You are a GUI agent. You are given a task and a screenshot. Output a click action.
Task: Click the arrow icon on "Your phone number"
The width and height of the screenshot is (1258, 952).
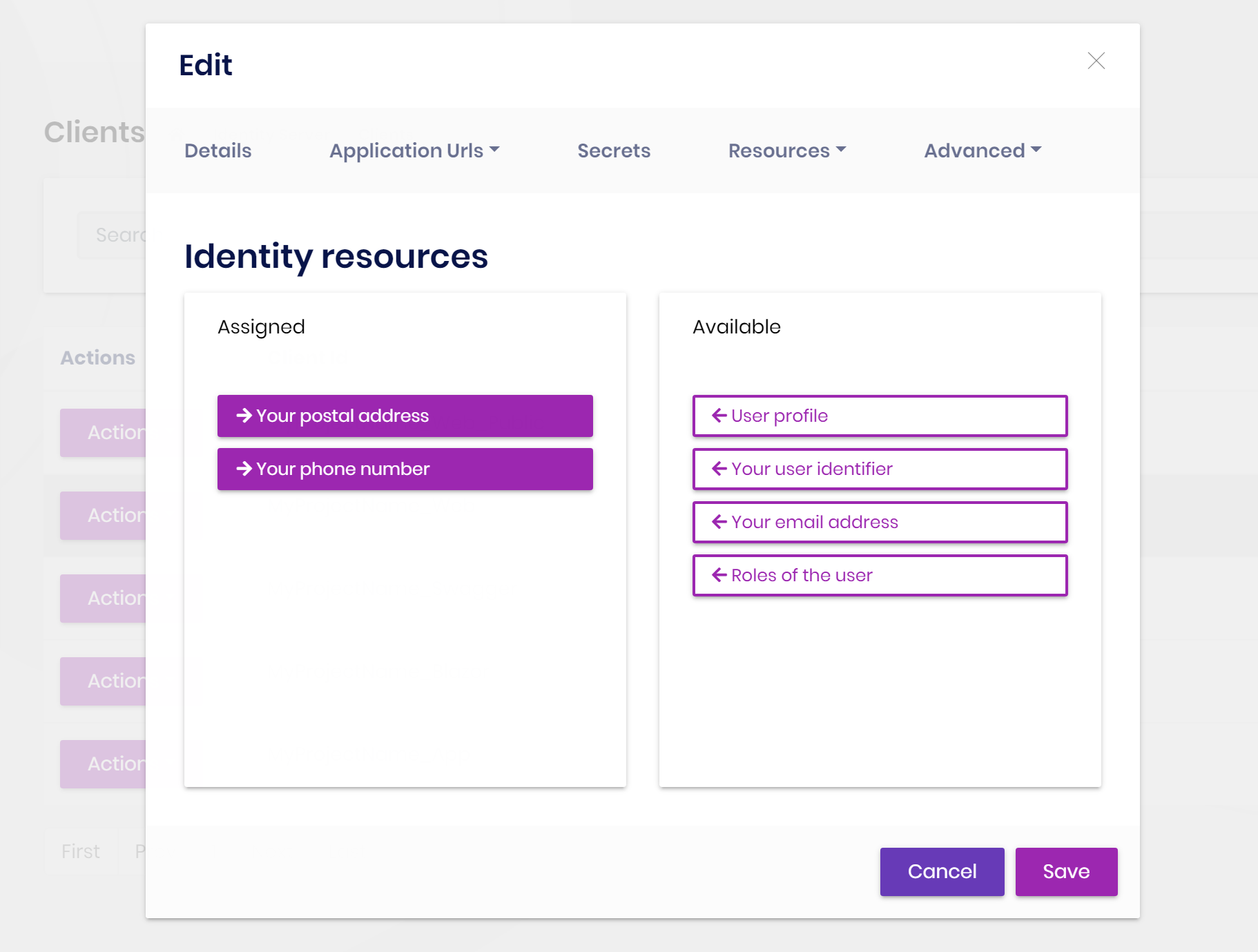click(x=244, y=469)
